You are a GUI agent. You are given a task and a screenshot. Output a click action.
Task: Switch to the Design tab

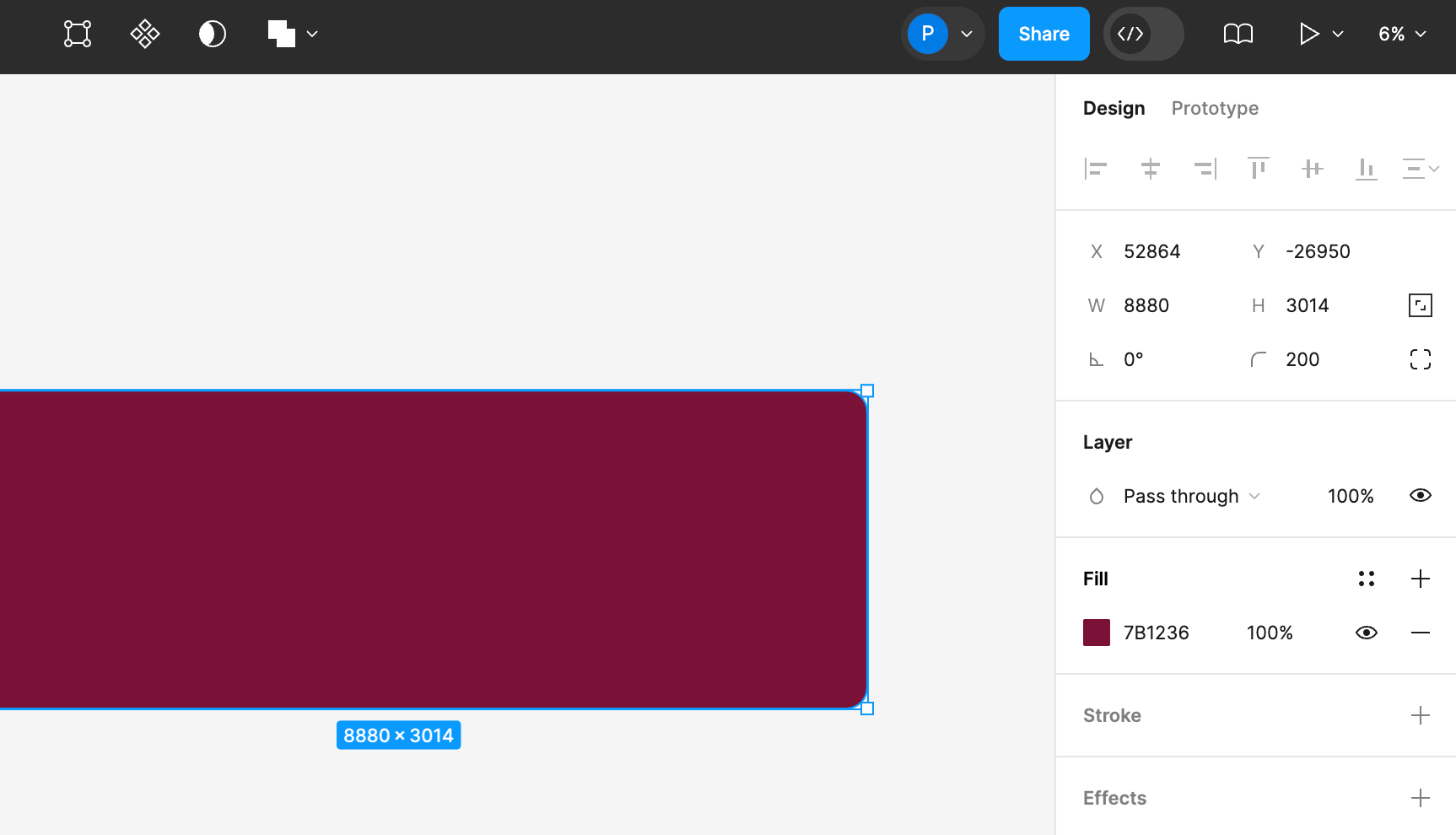[x=1114, y=108]
